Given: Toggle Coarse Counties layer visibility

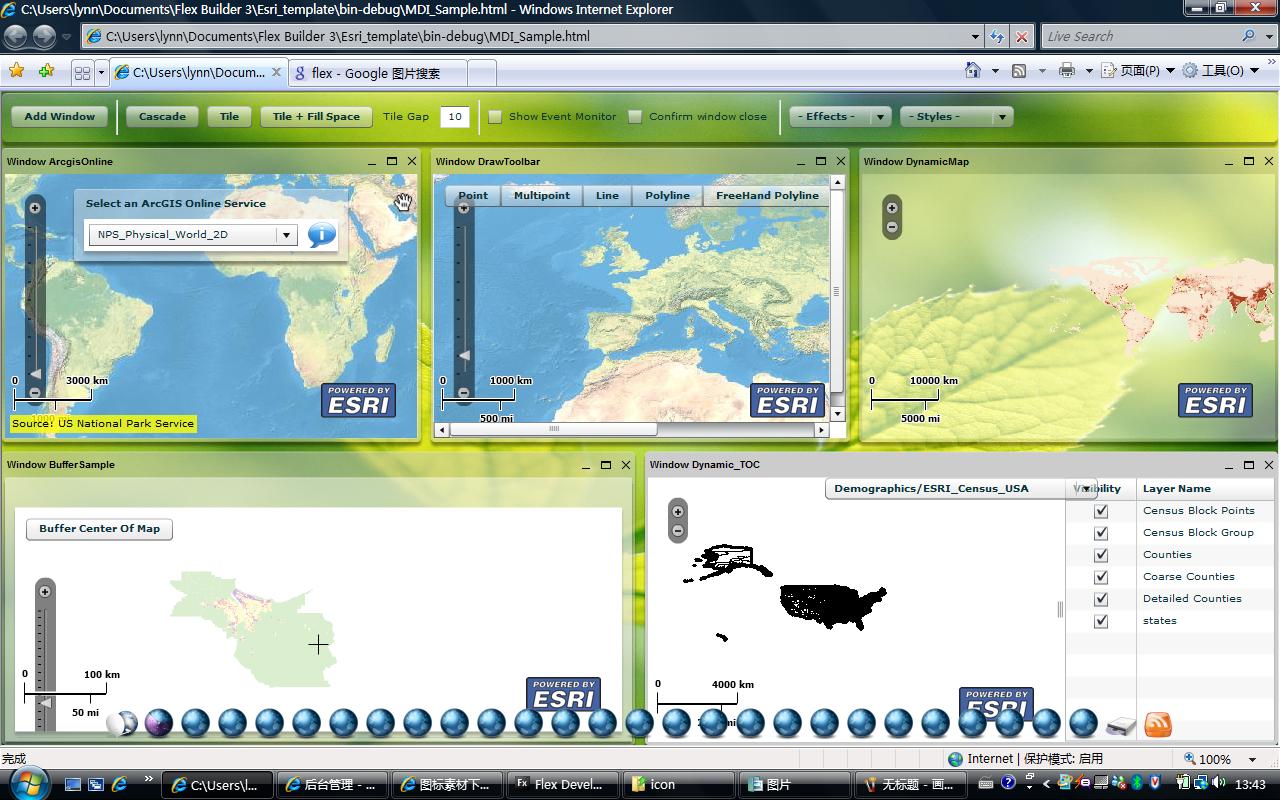Looking at the screenshot, I should 1101,577.
